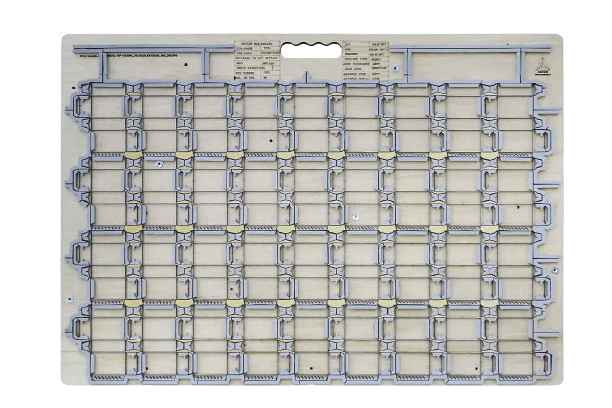Click the black hole near the right edge
This screenshot has height=408, width=612.
(x=517, y=206)
